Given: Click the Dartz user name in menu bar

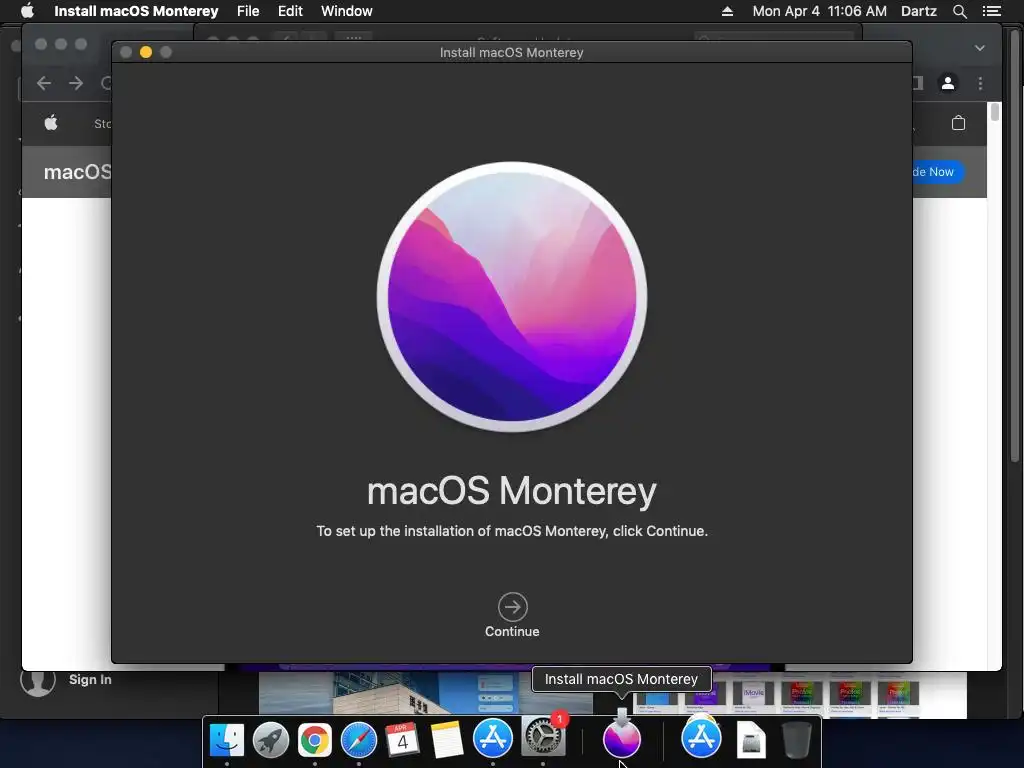Looking at the screenshot, I should 918,11.
